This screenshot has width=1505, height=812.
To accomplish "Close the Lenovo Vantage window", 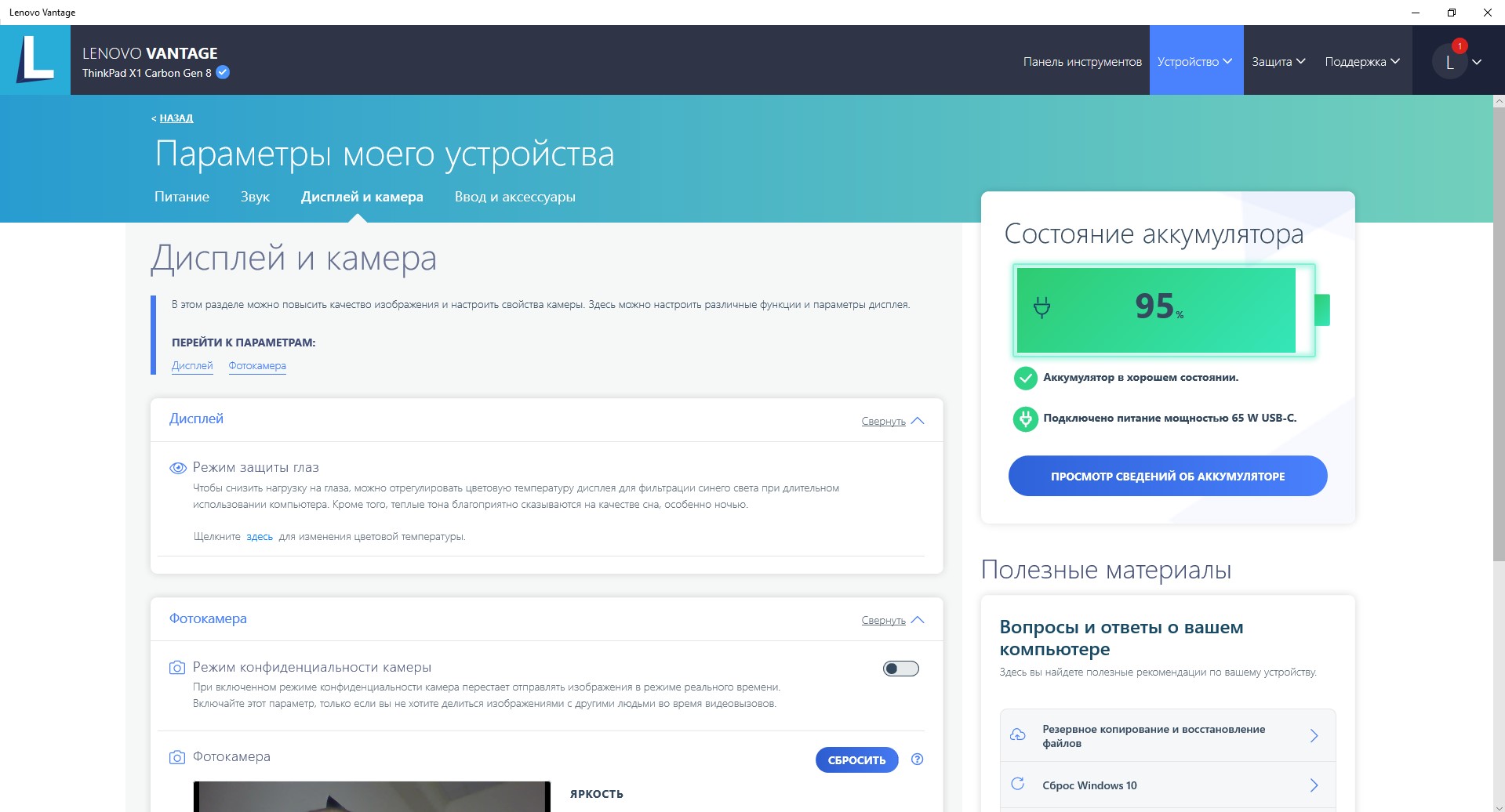I will click(1487, 13).
